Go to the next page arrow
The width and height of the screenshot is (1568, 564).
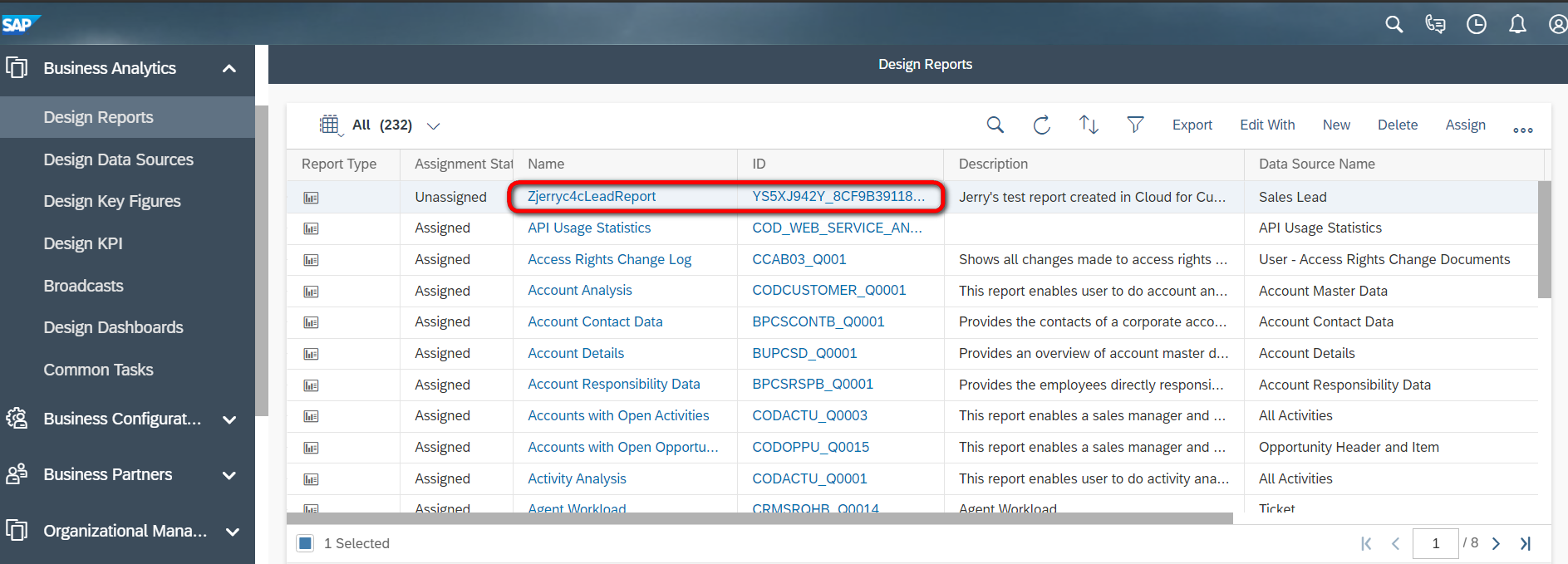point(1496,543)
